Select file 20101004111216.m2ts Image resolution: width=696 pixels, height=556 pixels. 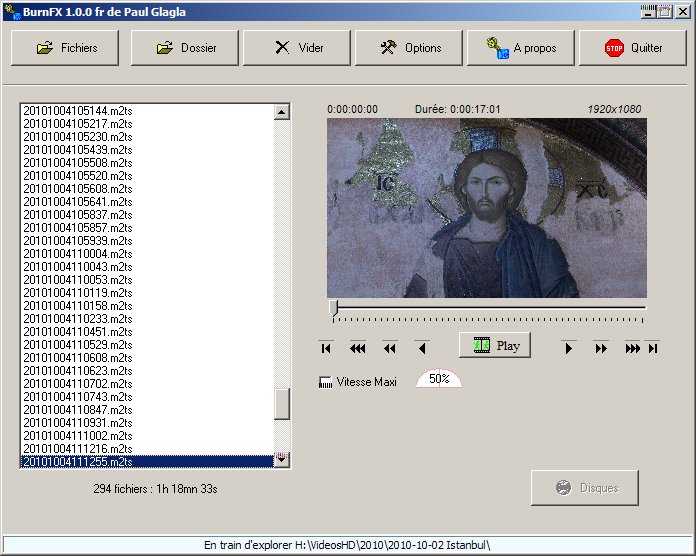(147, 449)
